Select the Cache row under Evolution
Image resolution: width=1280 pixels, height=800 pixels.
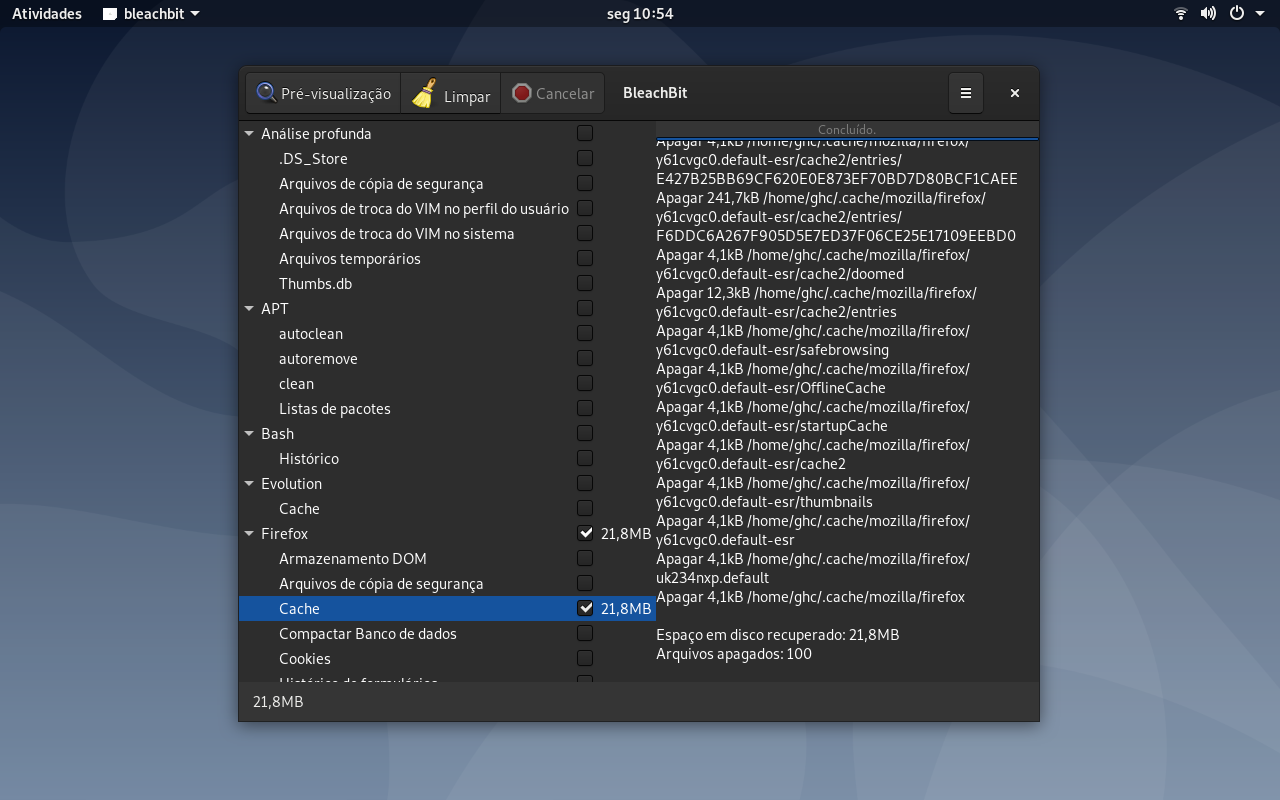[447, 508]
